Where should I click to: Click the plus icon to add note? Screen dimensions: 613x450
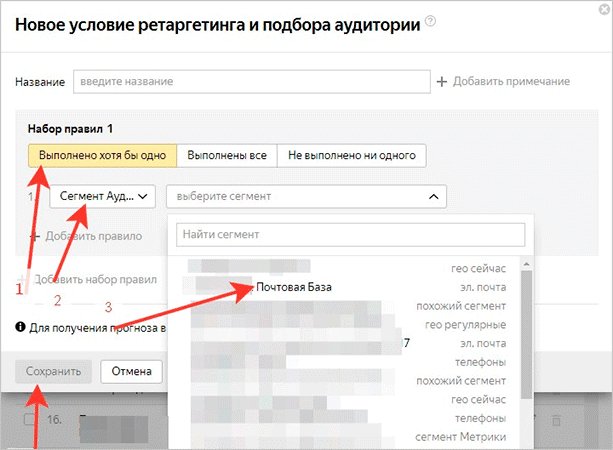pos(442,82)
